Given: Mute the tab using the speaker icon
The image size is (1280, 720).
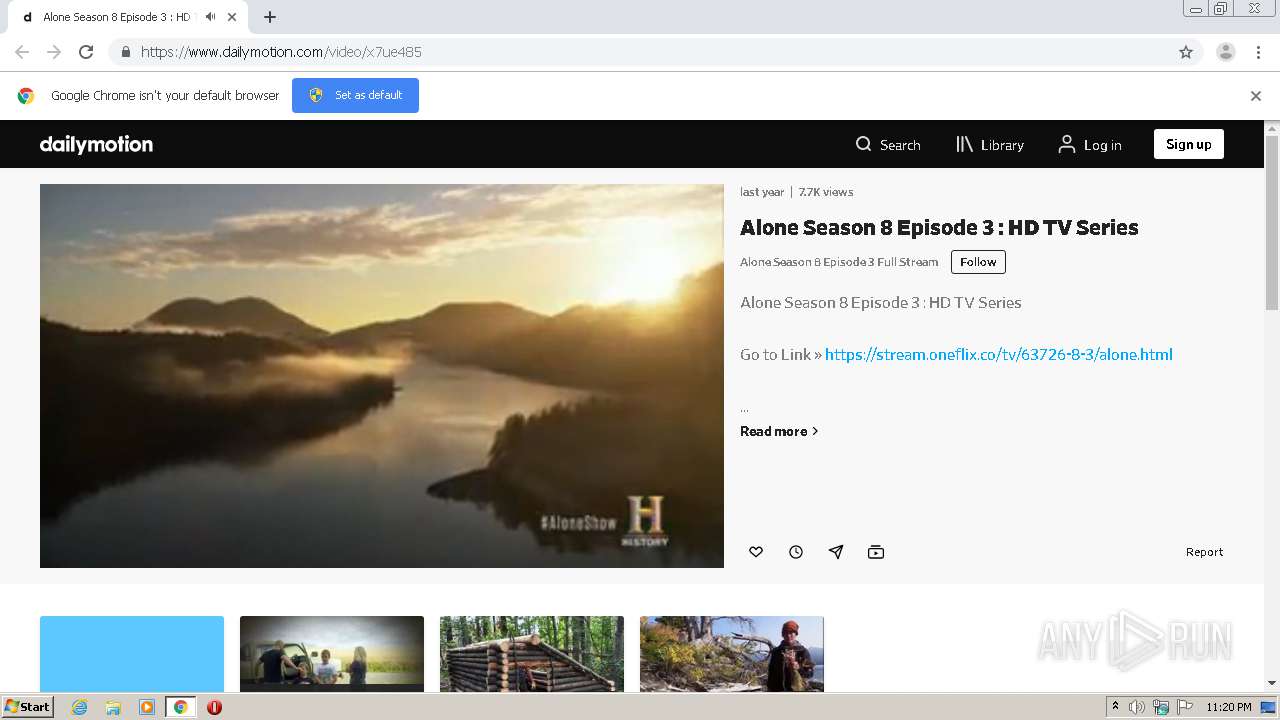Looking at the screenshot, I should (x=210, y=17).
